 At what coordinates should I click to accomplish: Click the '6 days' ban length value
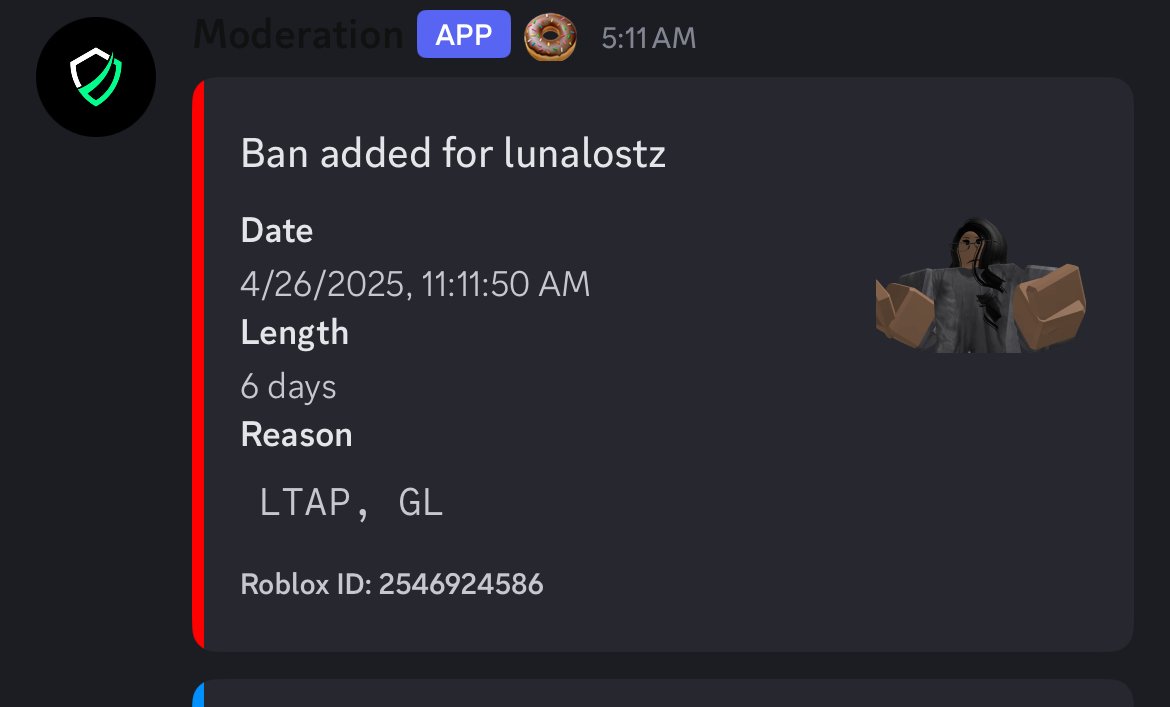(288, 387)
